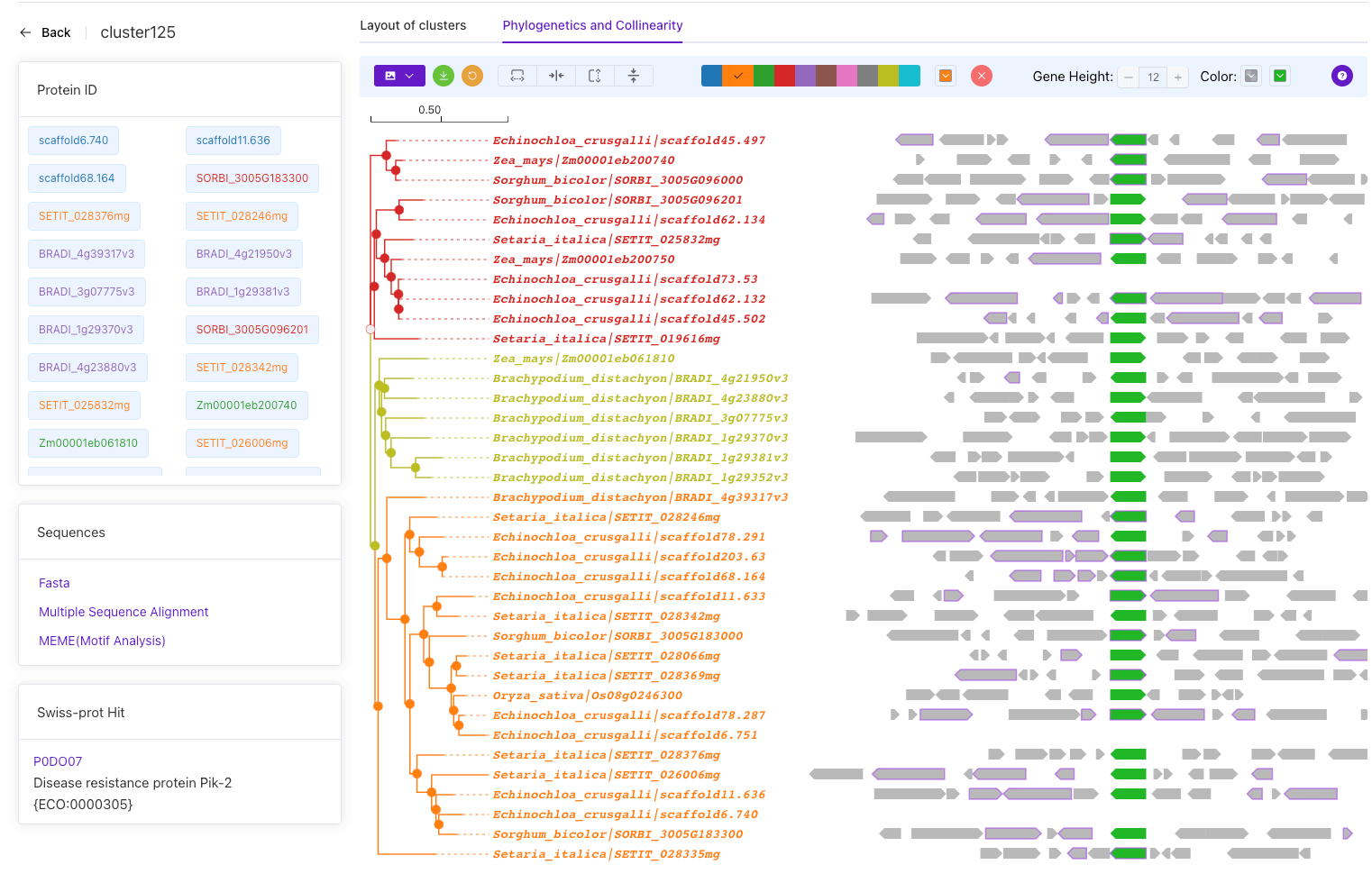Image resolution: width=1372 pixels, height=883 pixels.
Task: Open the green gene color picker
Action: pos(1280,77)
